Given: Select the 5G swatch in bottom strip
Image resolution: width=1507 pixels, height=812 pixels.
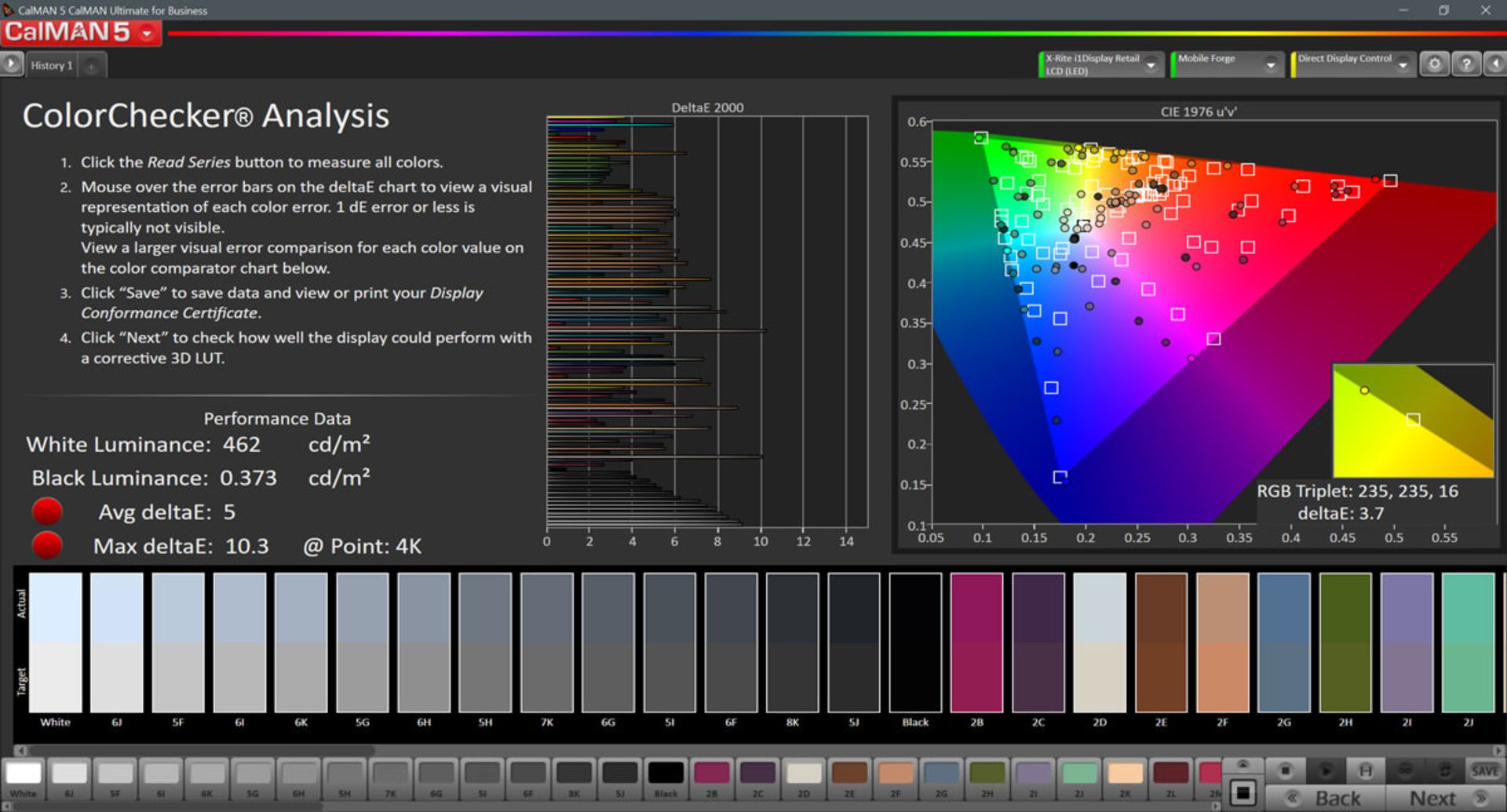Looking at the screenshot, I should pos(253,778).
